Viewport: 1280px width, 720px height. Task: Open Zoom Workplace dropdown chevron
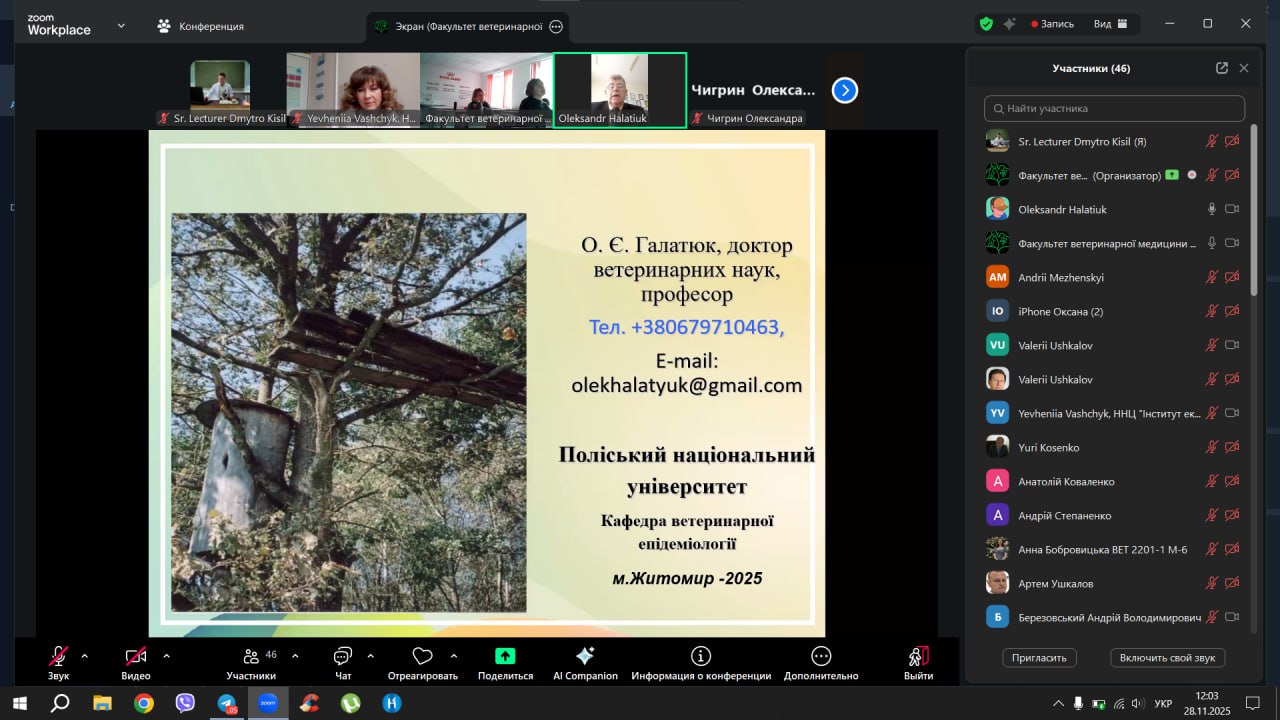click(121, 25)
